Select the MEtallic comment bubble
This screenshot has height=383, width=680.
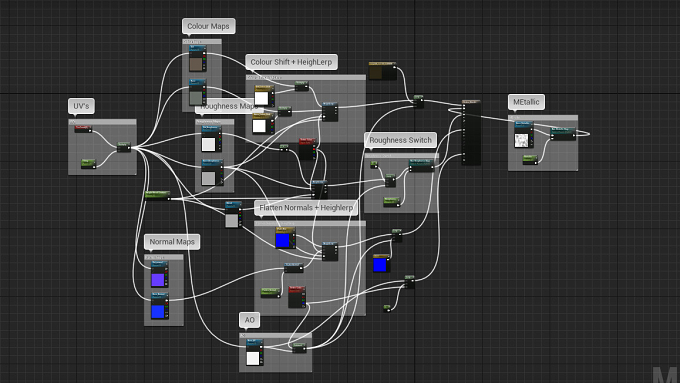pyautogui.click(x=526, y=102)
